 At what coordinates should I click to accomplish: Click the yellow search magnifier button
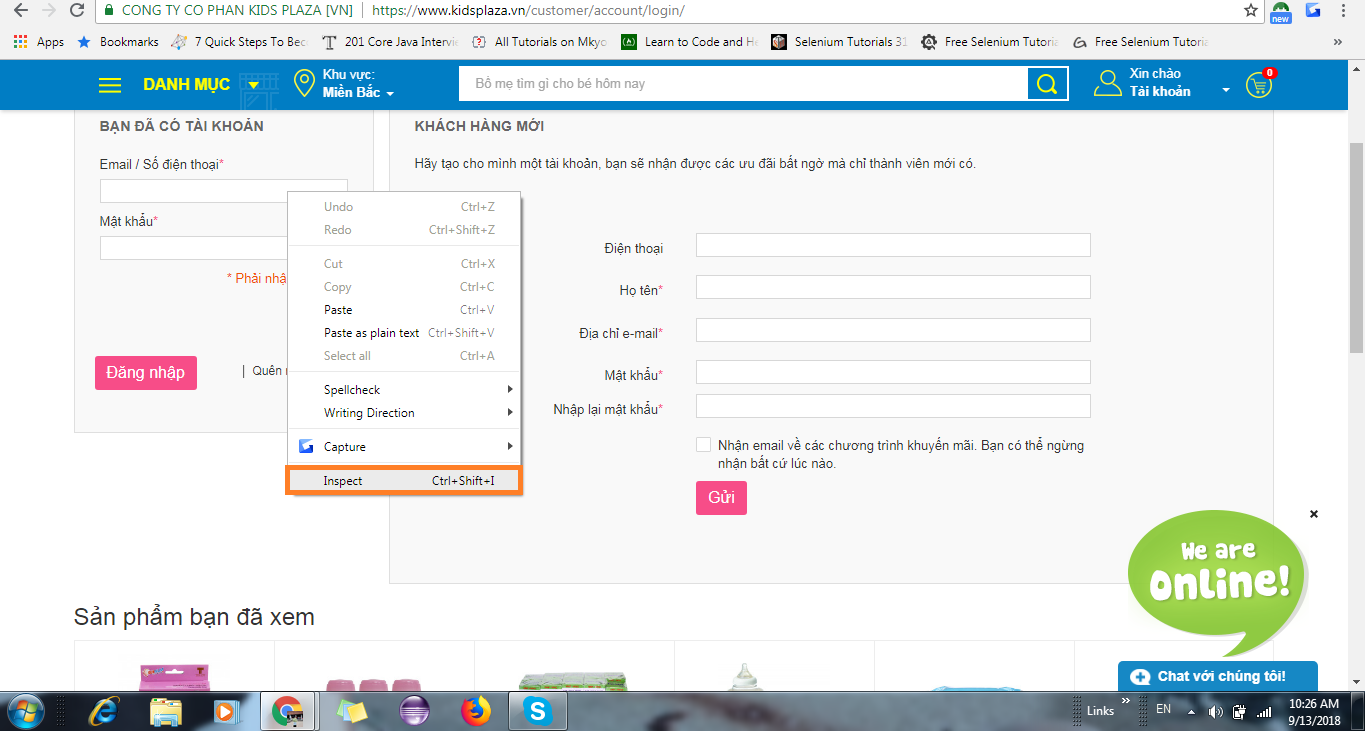click(x=1047, y=84)
